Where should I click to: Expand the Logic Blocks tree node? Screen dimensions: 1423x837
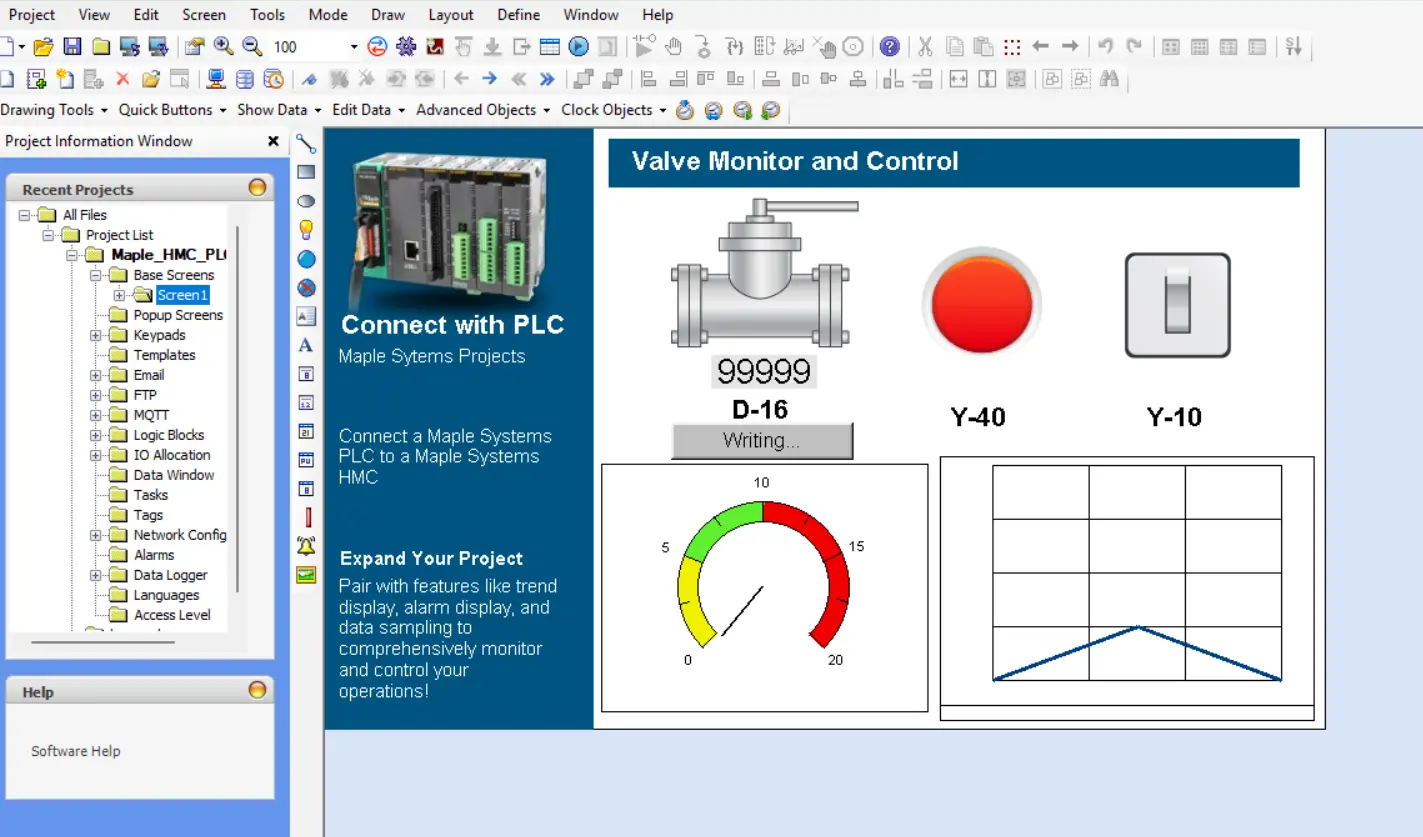96,435
